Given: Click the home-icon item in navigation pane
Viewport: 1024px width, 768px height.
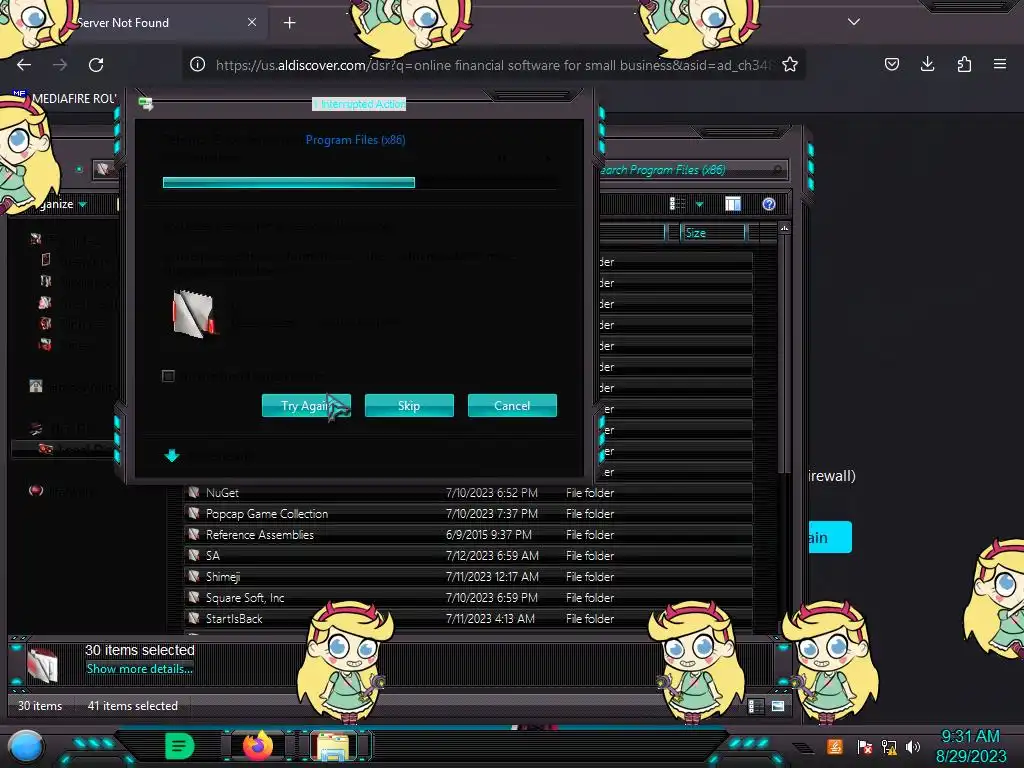Looking at the screenshot, I should (x=36, y=387).
